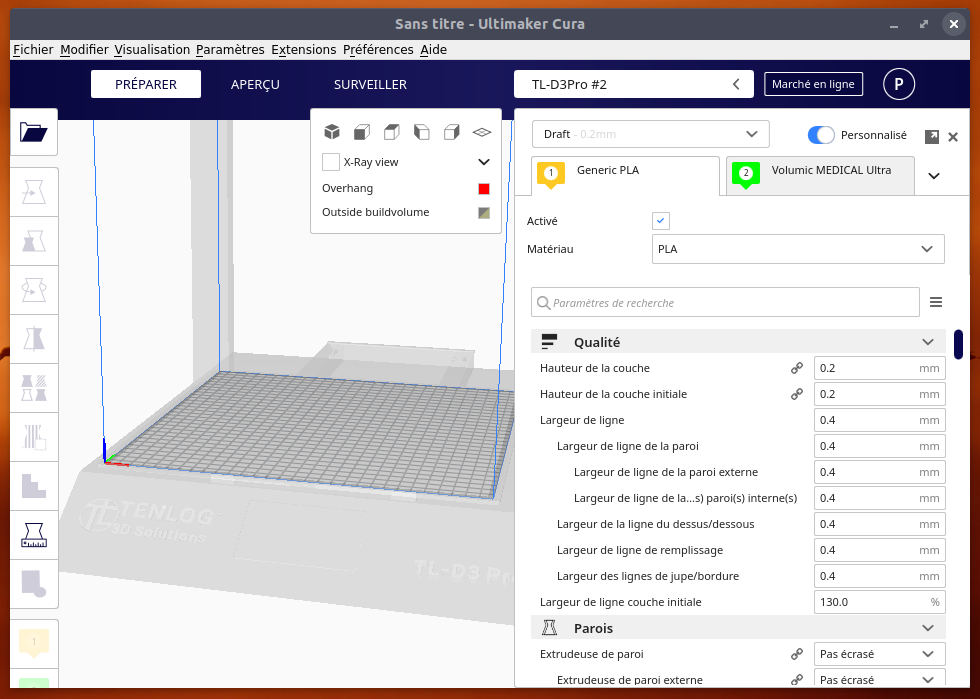Open Extrudeuse de paroi externe dropdown
The width and height of the screenshot is (980, 699).
pos(879,679)
